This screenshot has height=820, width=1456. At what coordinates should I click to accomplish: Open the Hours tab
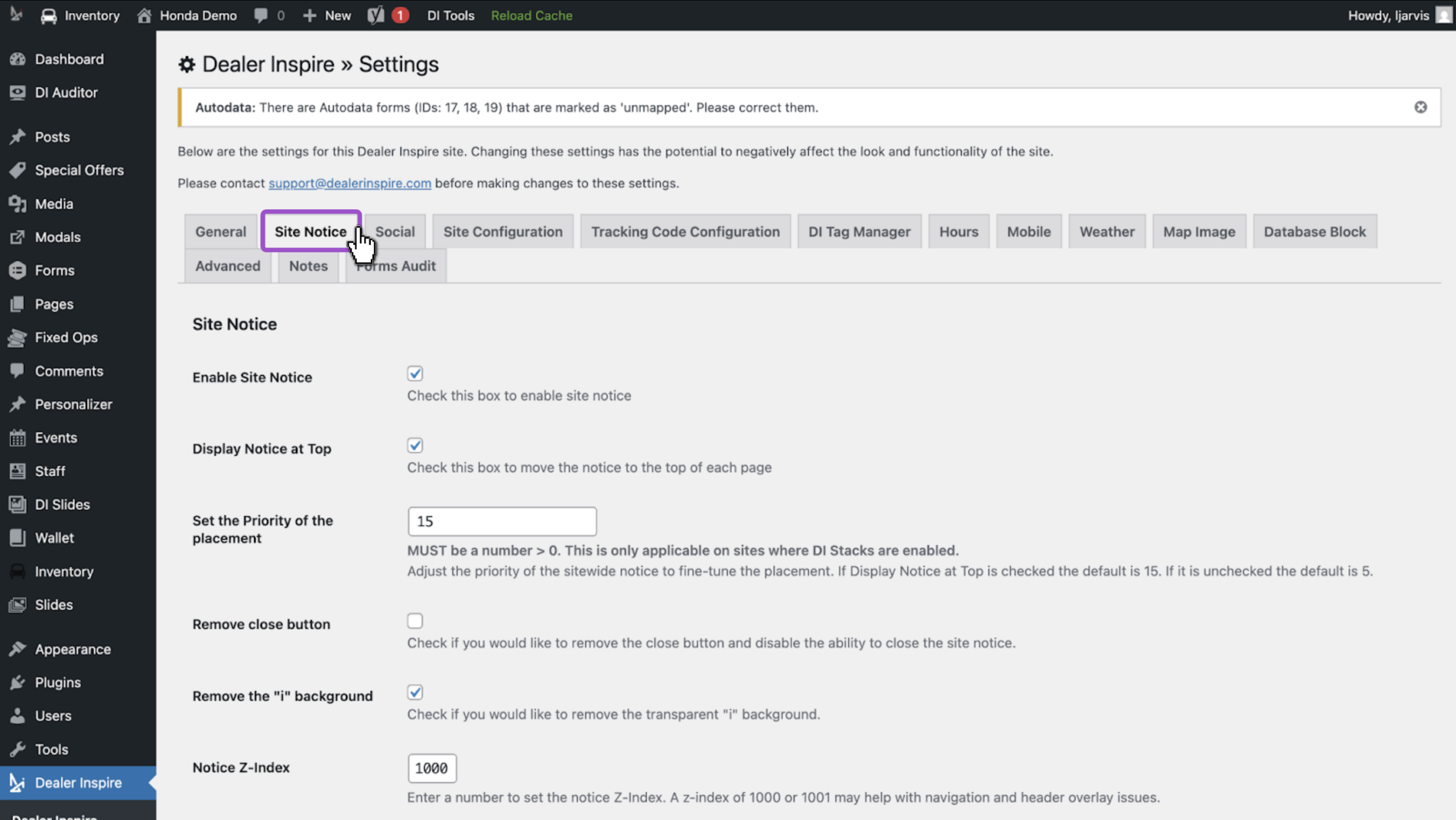click(x=959, y=232)
